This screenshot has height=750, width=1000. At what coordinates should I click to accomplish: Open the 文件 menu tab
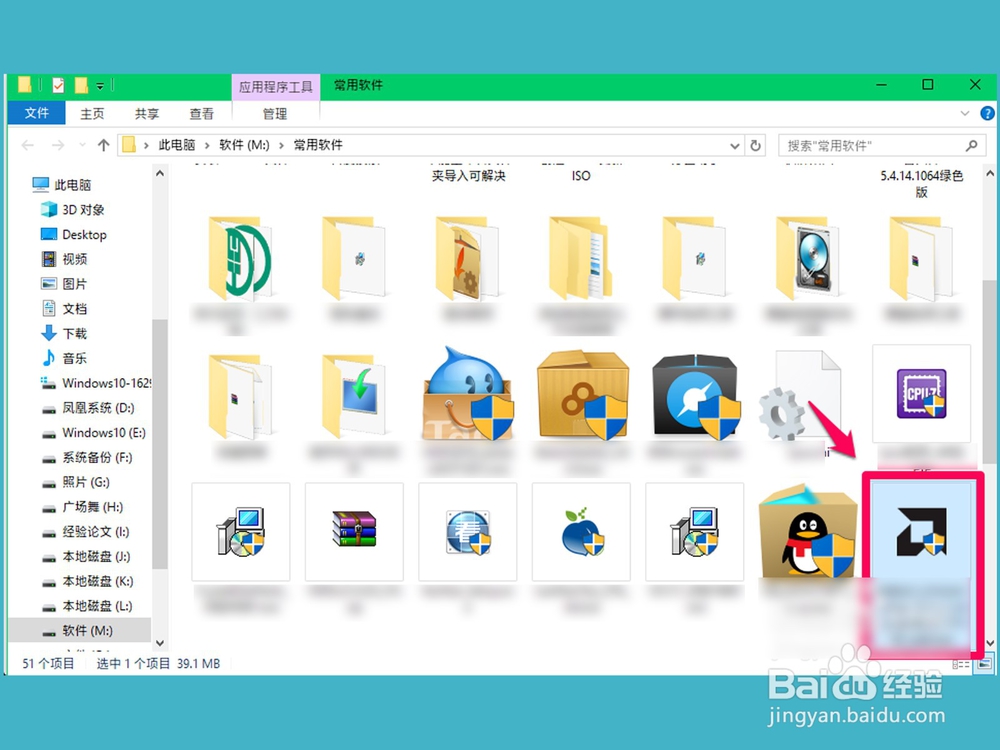[36, 113]
